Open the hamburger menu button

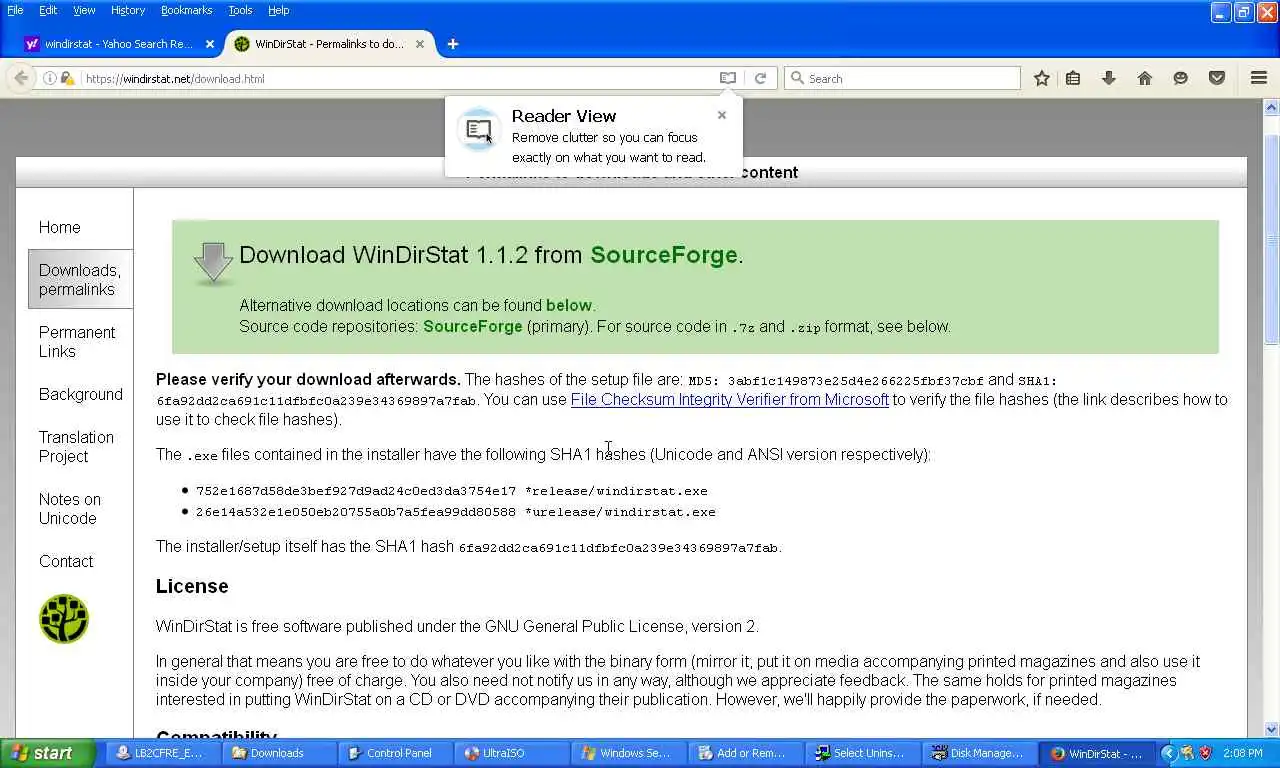pyautogui.click(x=1259, y=78)
